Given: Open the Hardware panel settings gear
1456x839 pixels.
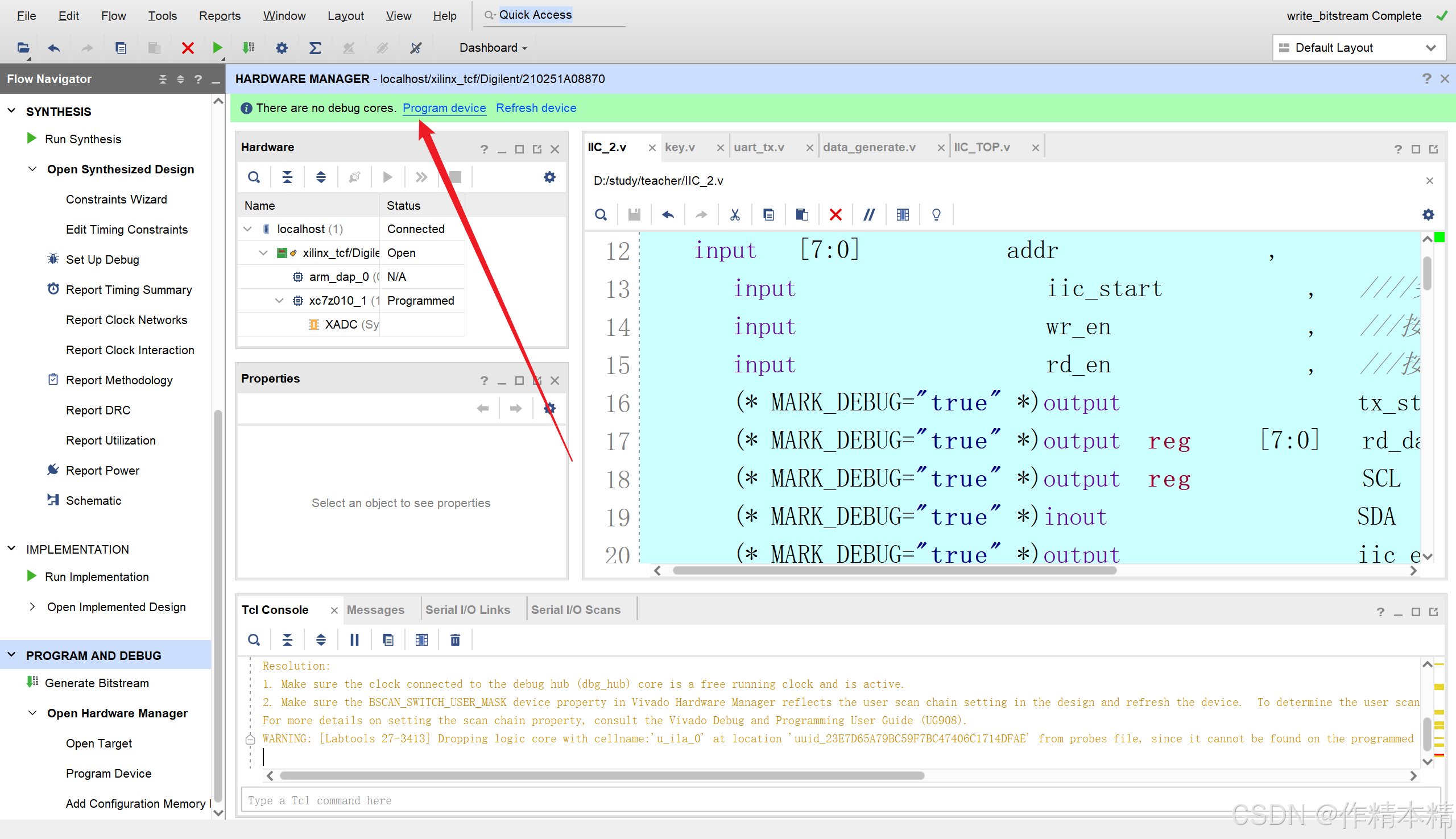Looking at the screenshot, I should 549,177.
